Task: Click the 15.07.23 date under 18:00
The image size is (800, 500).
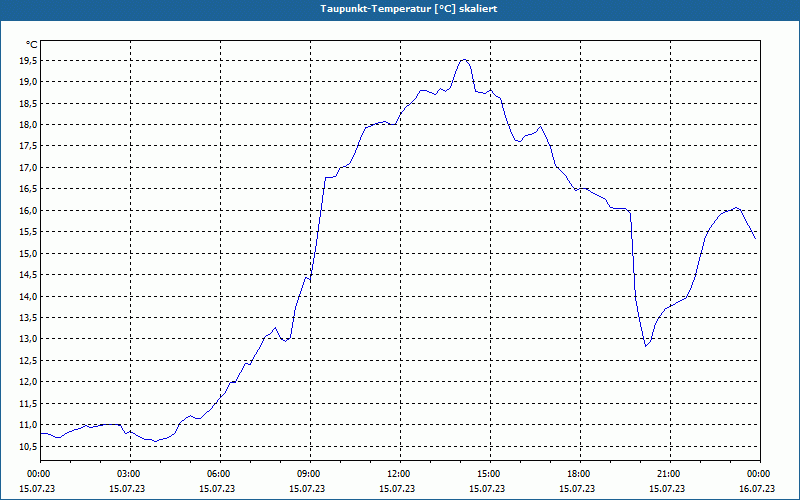Action: click(x=577, y=488)
